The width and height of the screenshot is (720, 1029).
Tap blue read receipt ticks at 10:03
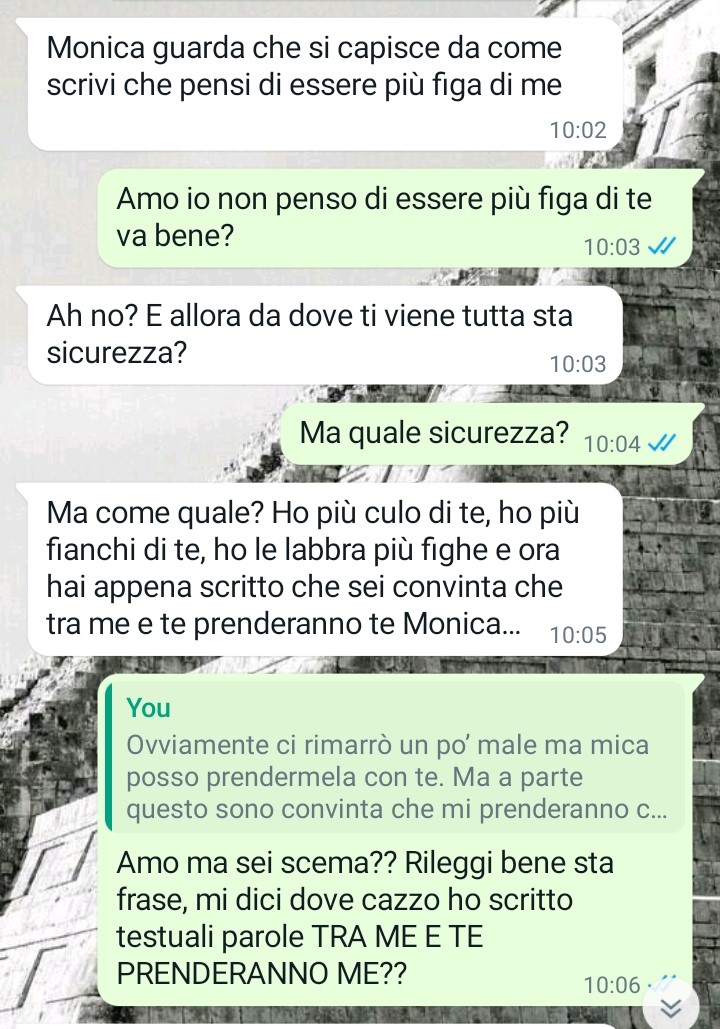(x=661, y=246)
